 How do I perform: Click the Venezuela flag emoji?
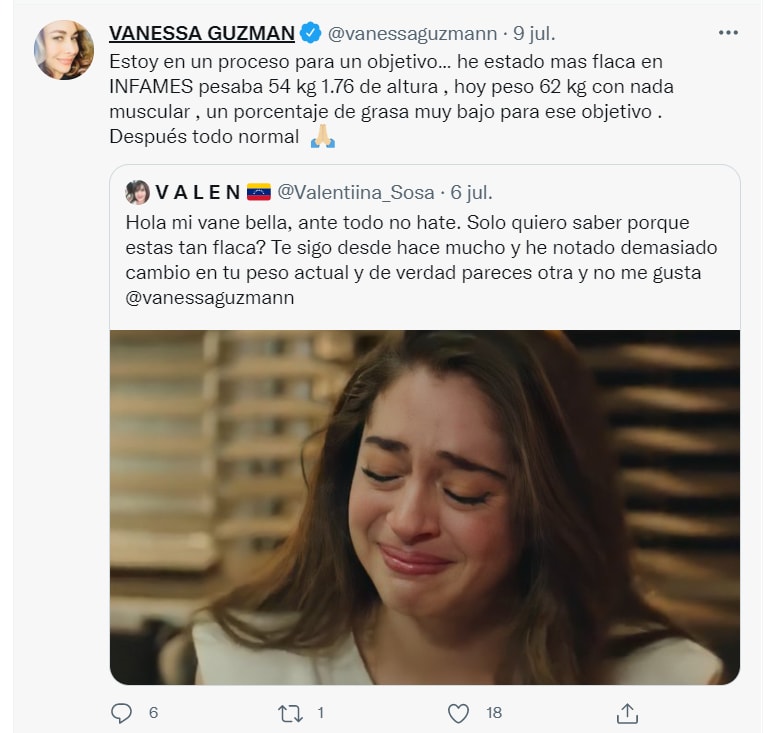[x=259, y=192]
